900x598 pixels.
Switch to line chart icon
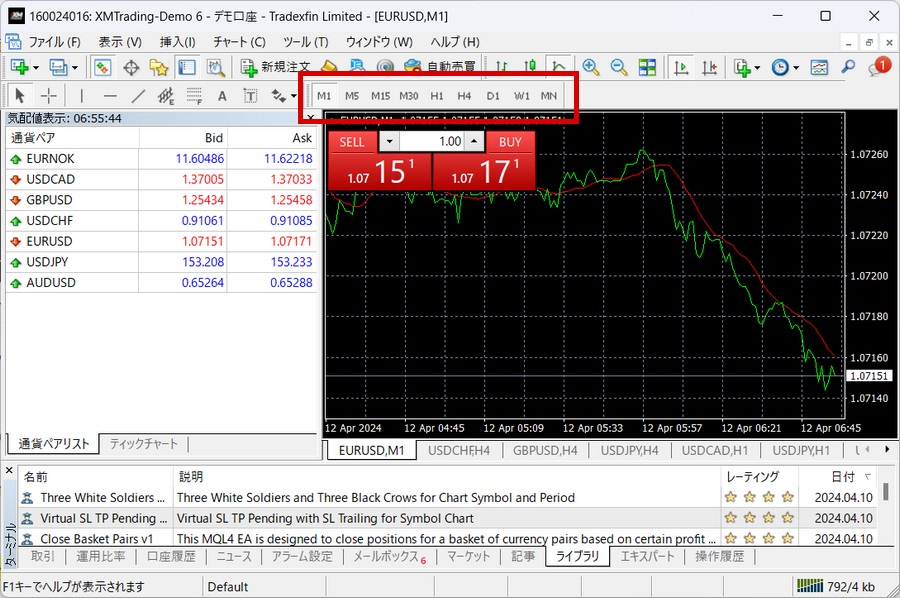click(x=558, y=67)
